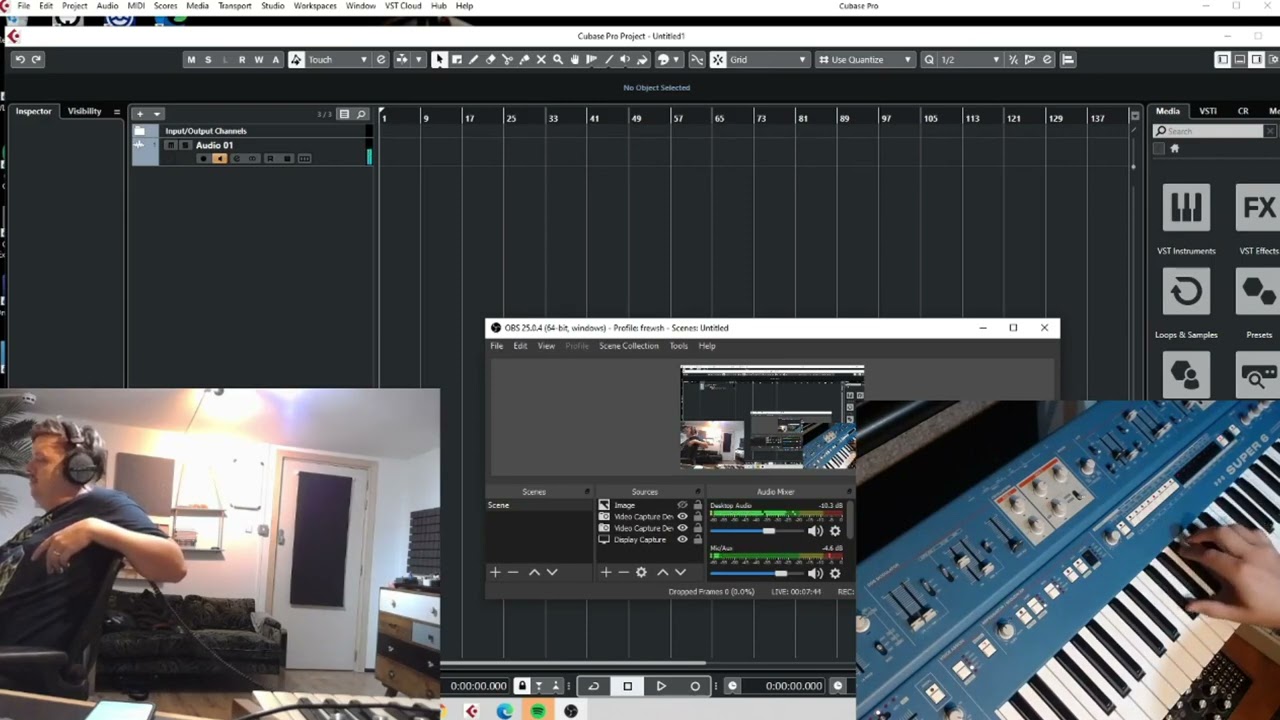This screenshot has height=720, width=1280.
Task: Click the Home icon in Media rack
Action: [1175, 149]
